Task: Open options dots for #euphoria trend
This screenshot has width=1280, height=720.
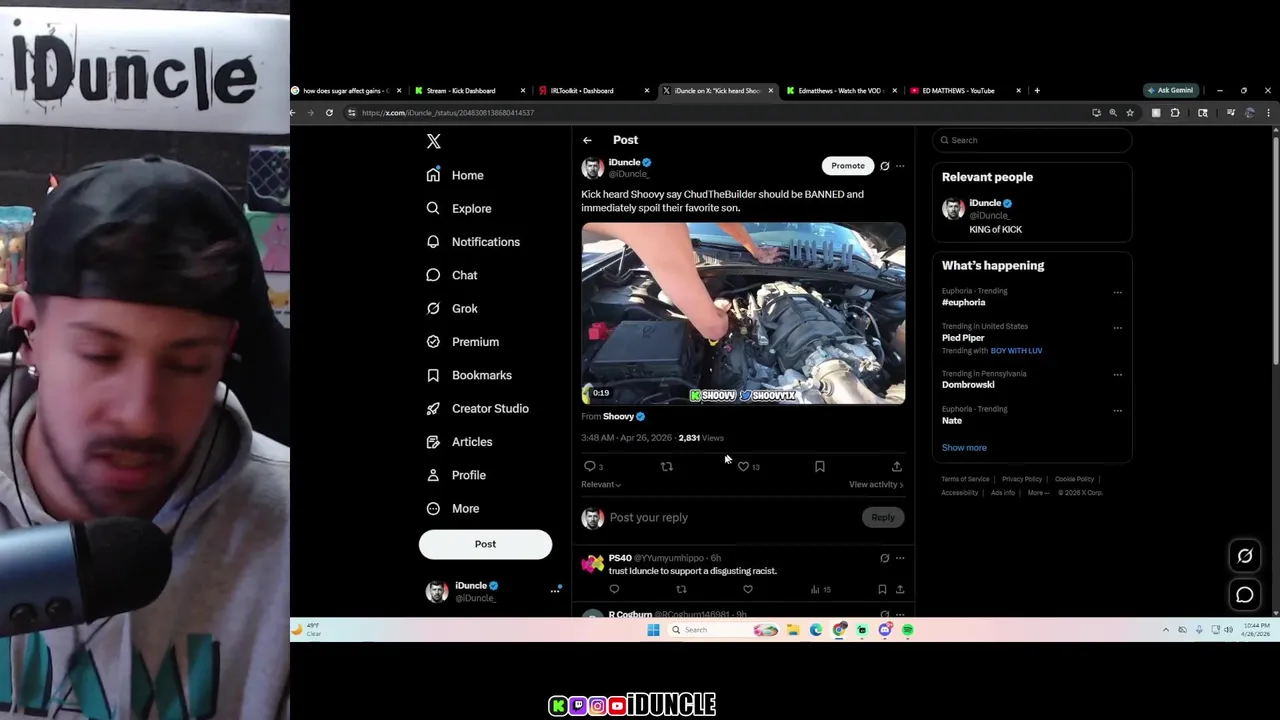Action: coord(1117,293)
